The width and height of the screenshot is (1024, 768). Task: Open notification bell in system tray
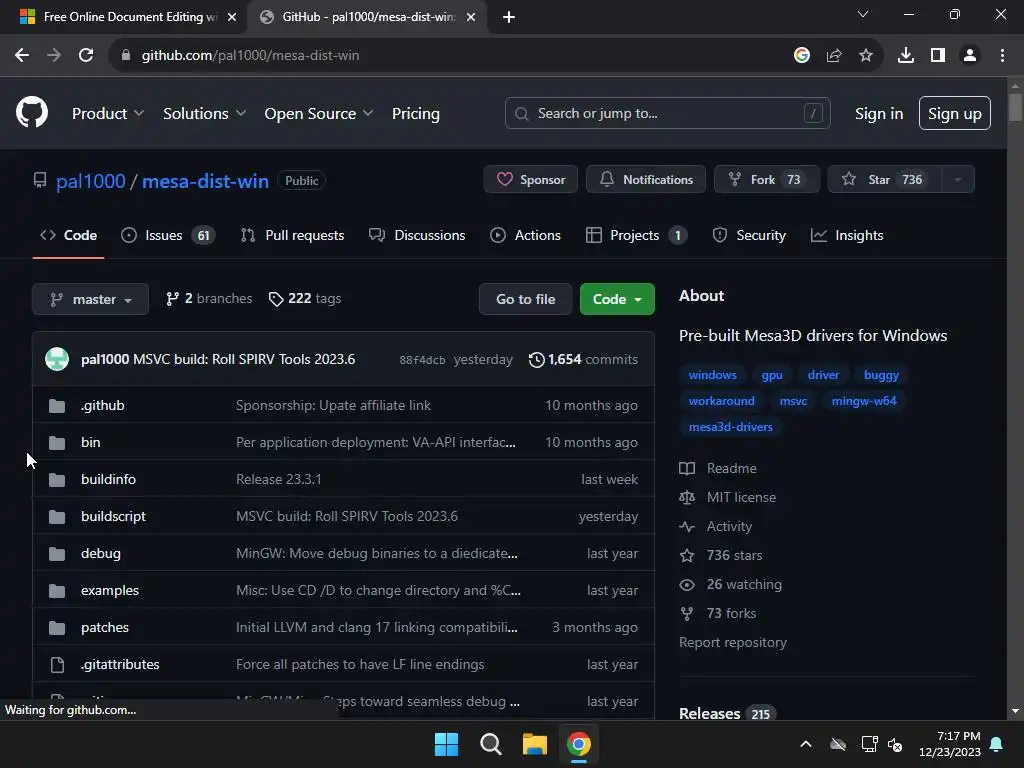click(x=997, y=744)
